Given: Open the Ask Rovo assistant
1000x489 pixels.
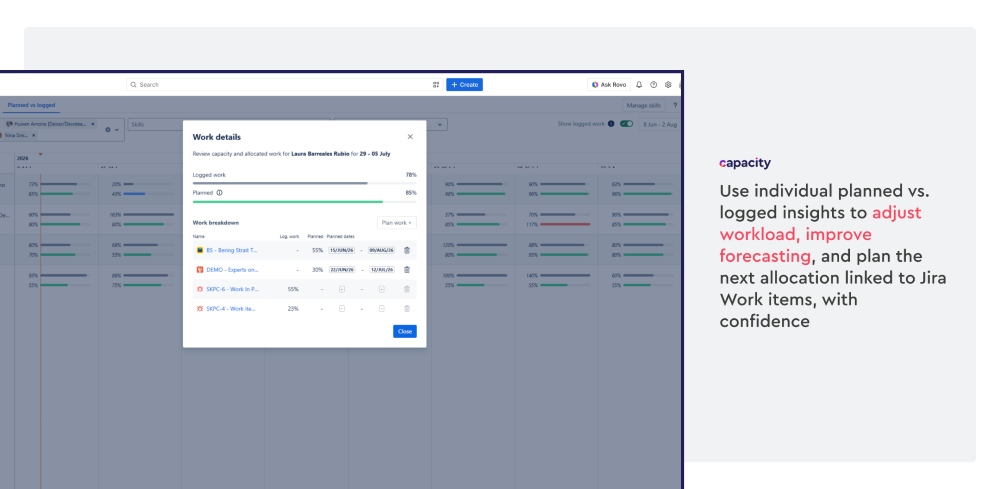Looking at the screenshot, I should point(609,85).
